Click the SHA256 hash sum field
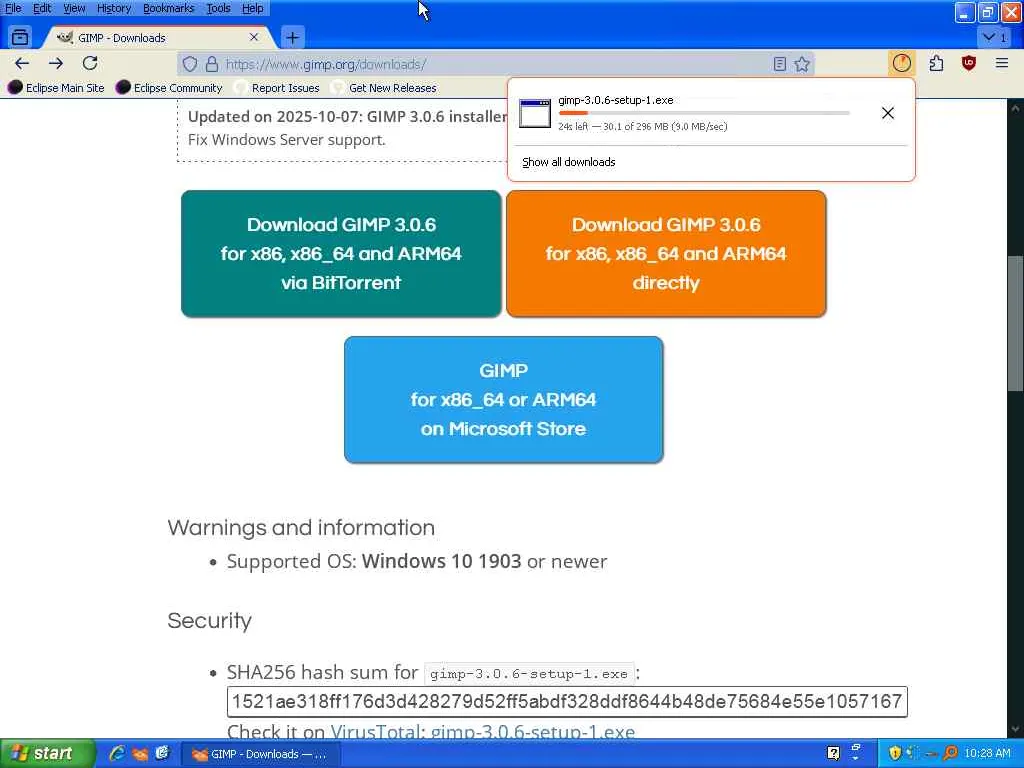Image resolution: width=1024 pixels, height=768 pixels. pos(567,701)
